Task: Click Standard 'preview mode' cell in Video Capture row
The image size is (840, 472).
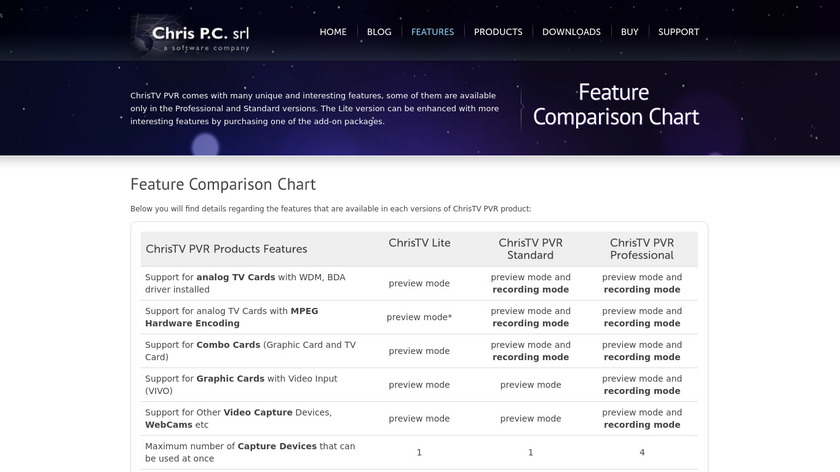Action: (530, 418)
